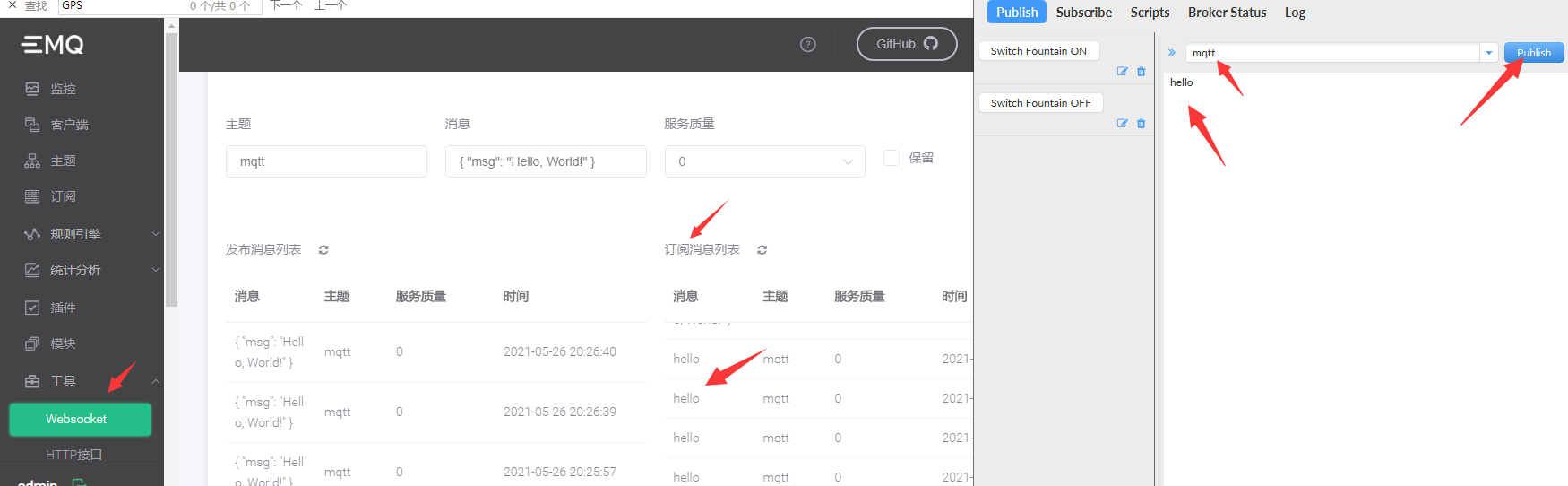This screenshot has height=486, width=1568.
Task: Click the double-chevron icon beside topic field
Action: click(x=1171, y=53)
